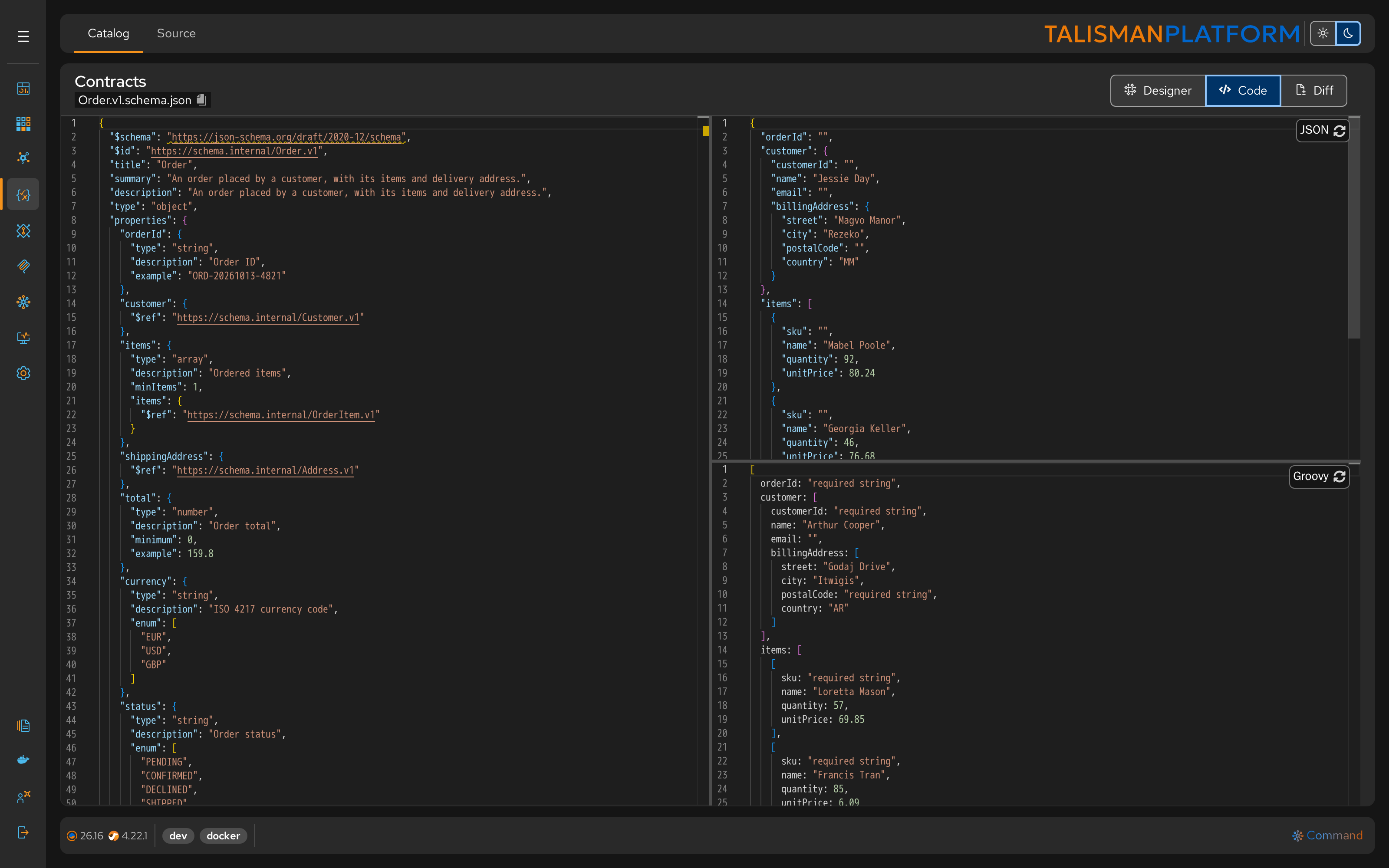Click the "properties" line in schema editor

tap(148, 220)
